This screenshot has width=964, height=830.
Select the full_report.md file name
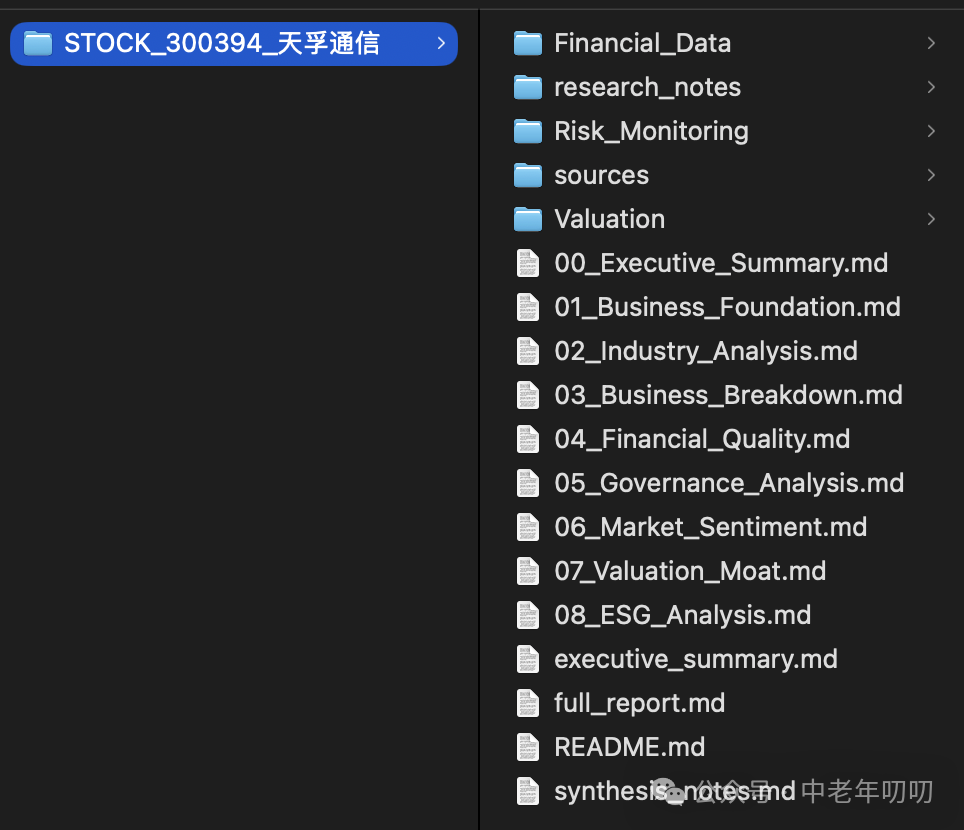tap(639, 704)
